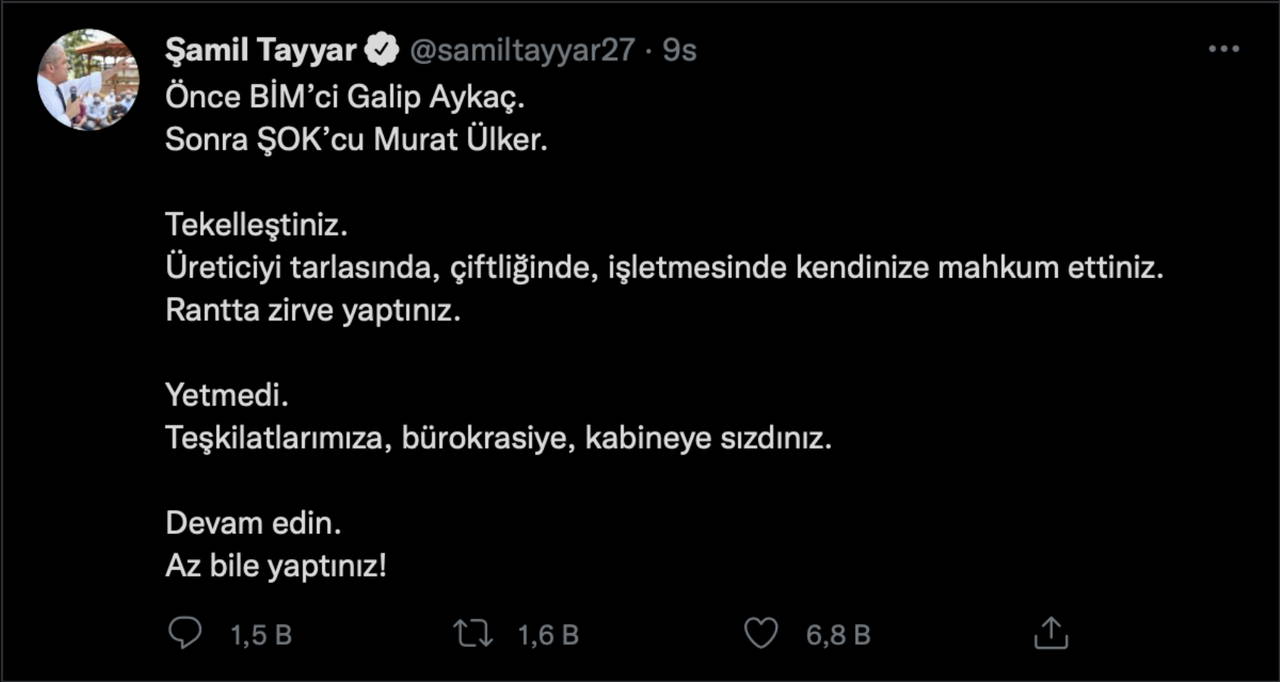Screen dimensions: 1280x682
Task: Open the @samiltayyar27 handle link
Action: point(522,50)
